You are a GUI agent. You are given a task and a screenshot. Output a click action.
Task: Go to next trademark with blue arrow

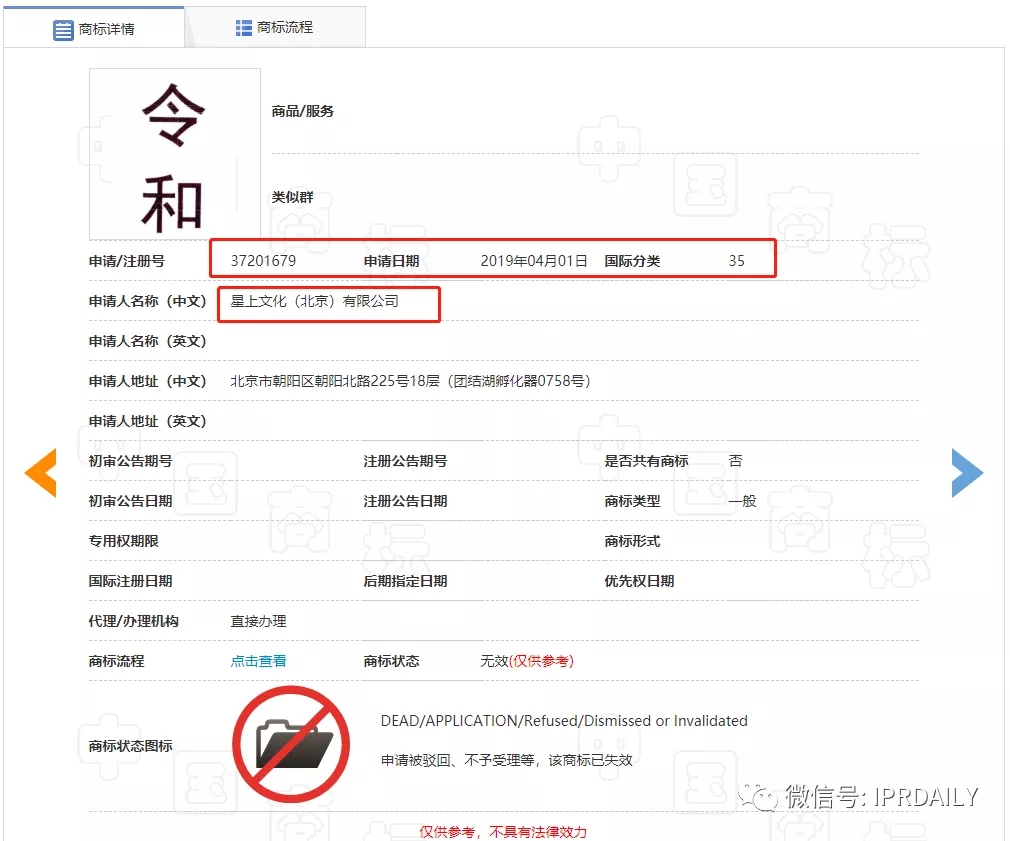967,473
